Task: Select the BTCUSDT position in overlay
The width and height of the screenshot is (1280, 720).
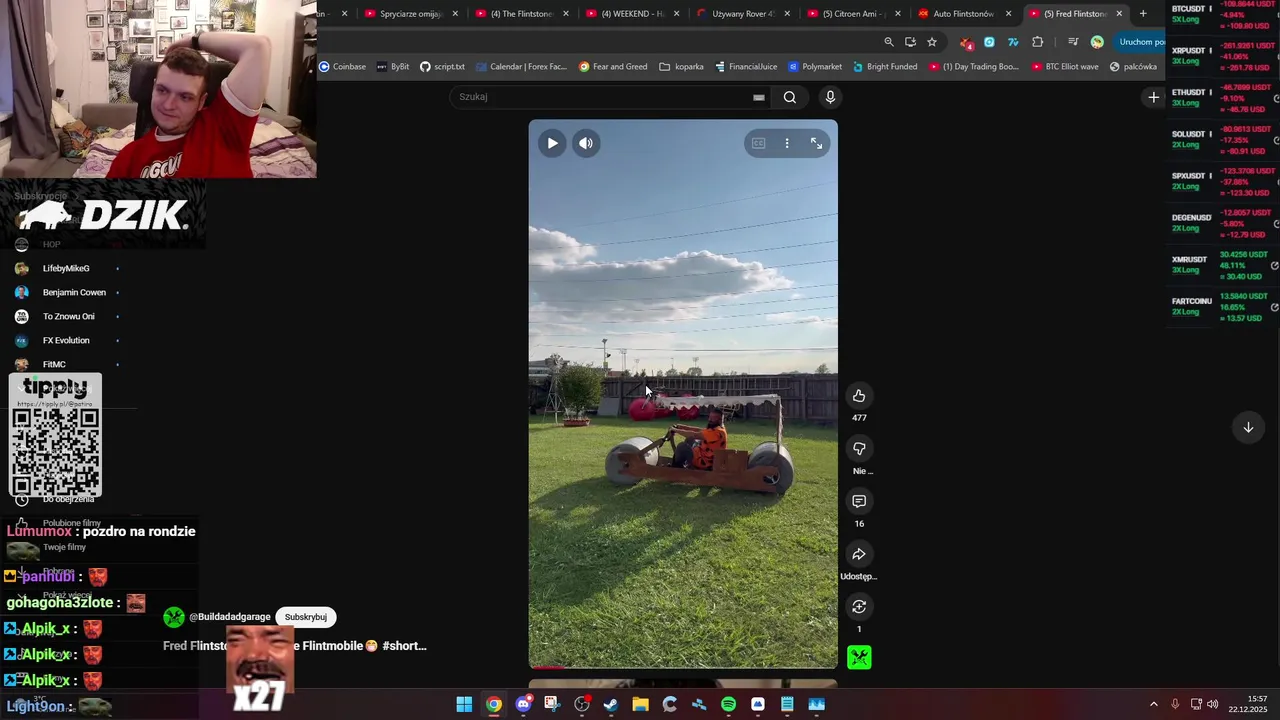Action: 1221,14
